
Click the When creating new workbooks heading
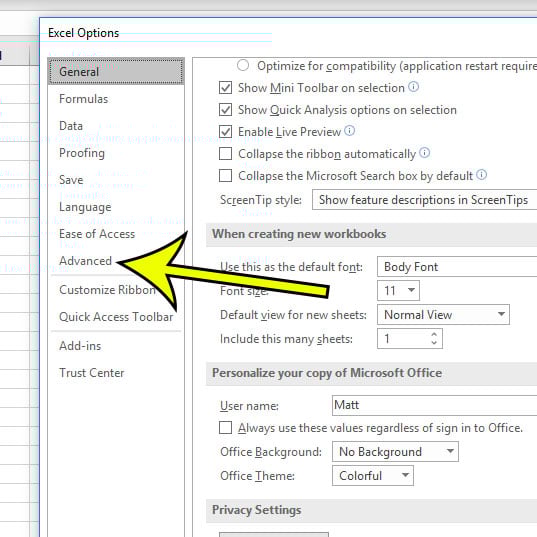coord(299,234)
